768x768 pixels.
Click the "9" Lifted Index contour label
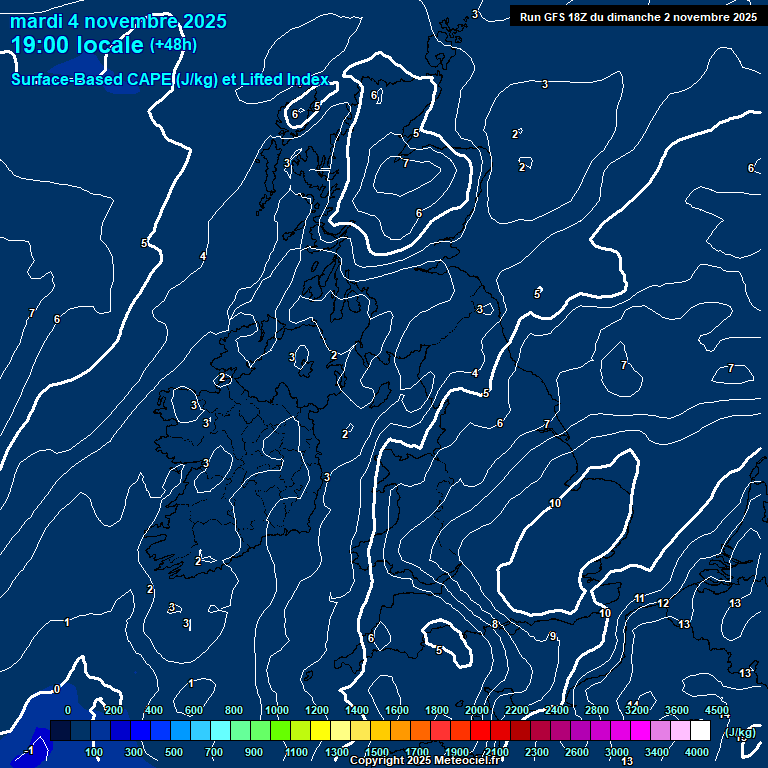click(553, 636)
